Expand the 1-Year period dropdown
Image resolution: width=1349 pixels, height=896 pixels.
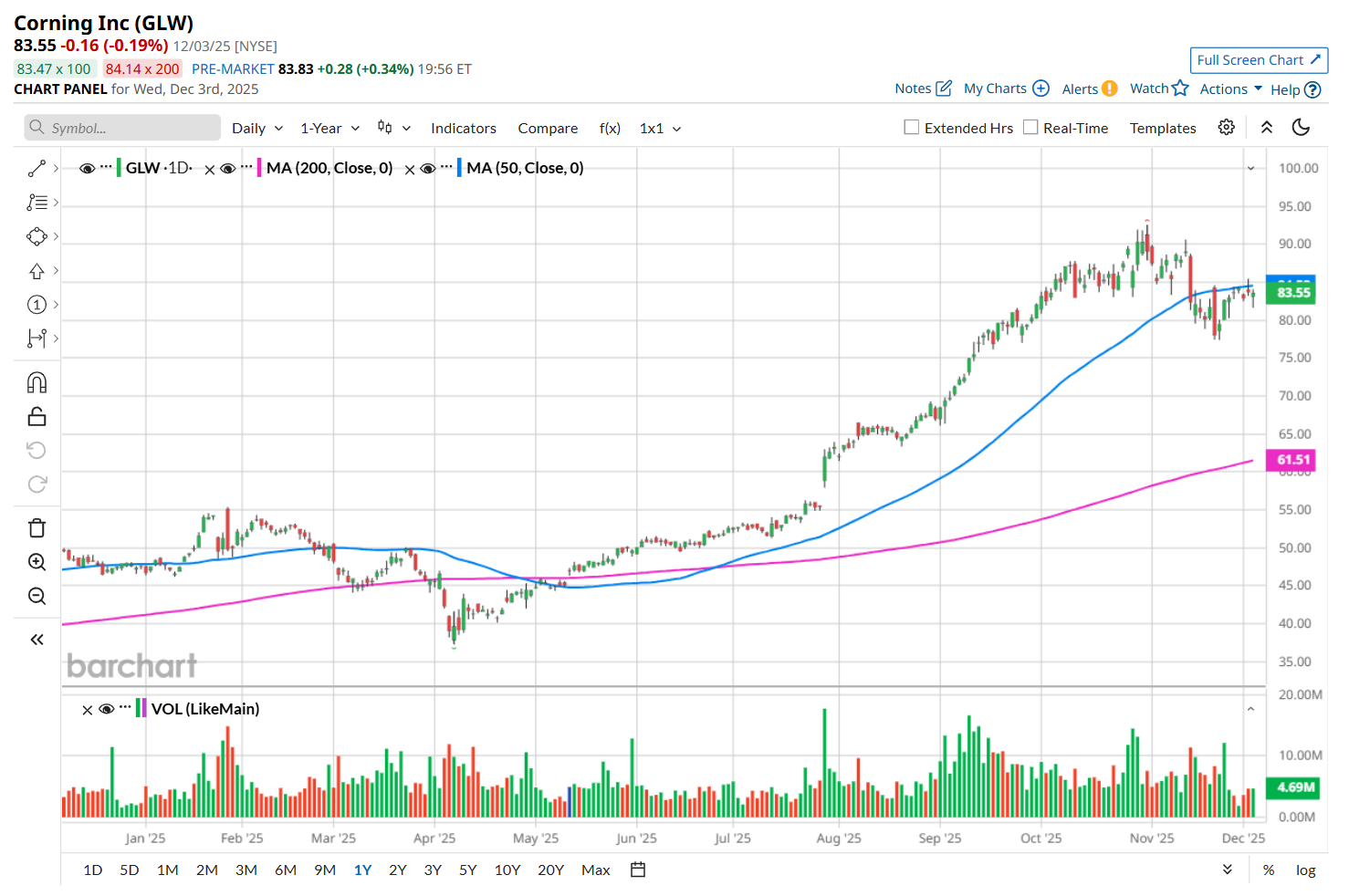pos(329,129)
